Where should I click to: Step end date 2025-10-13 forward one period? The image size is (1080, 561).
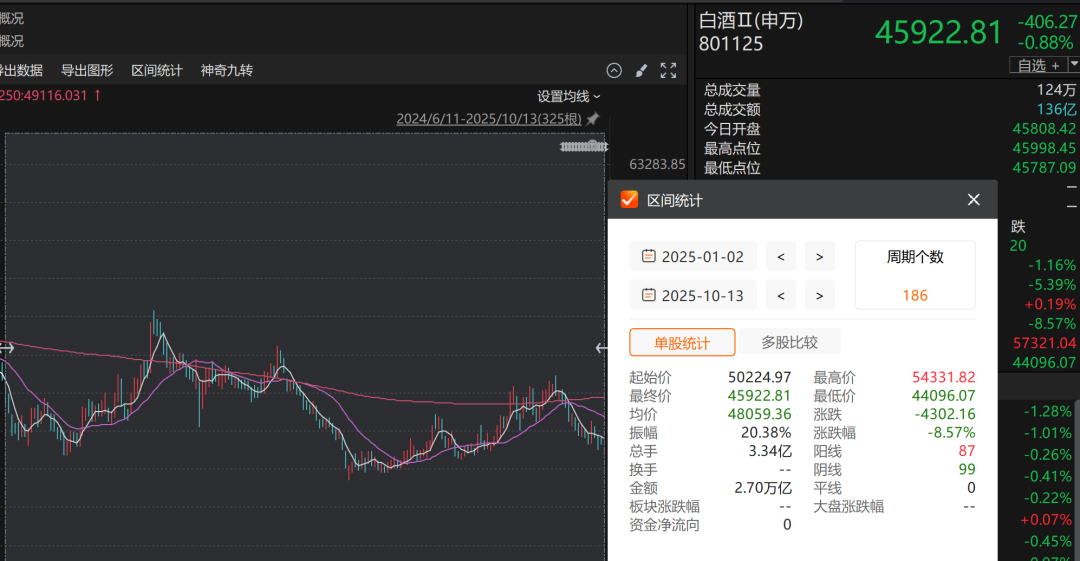[819, 295]
